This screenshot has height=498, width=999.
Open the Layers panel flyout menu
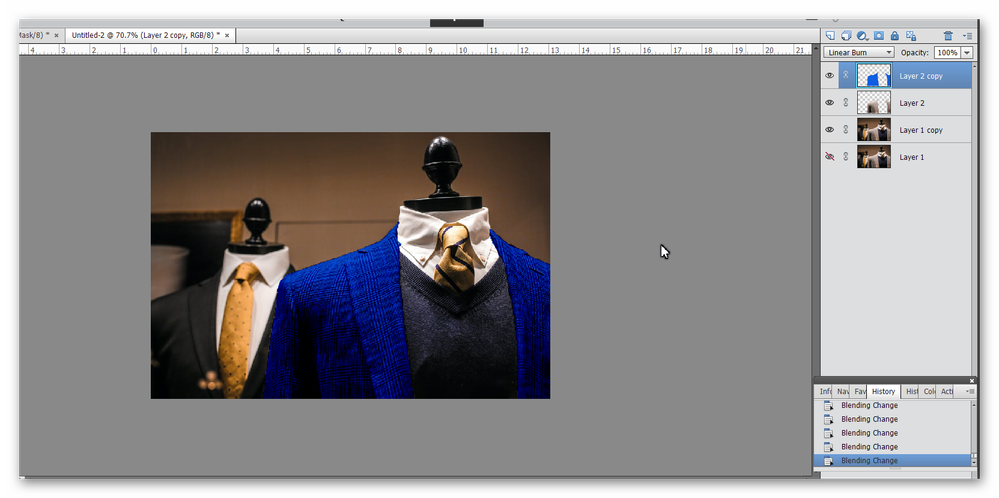968,36
